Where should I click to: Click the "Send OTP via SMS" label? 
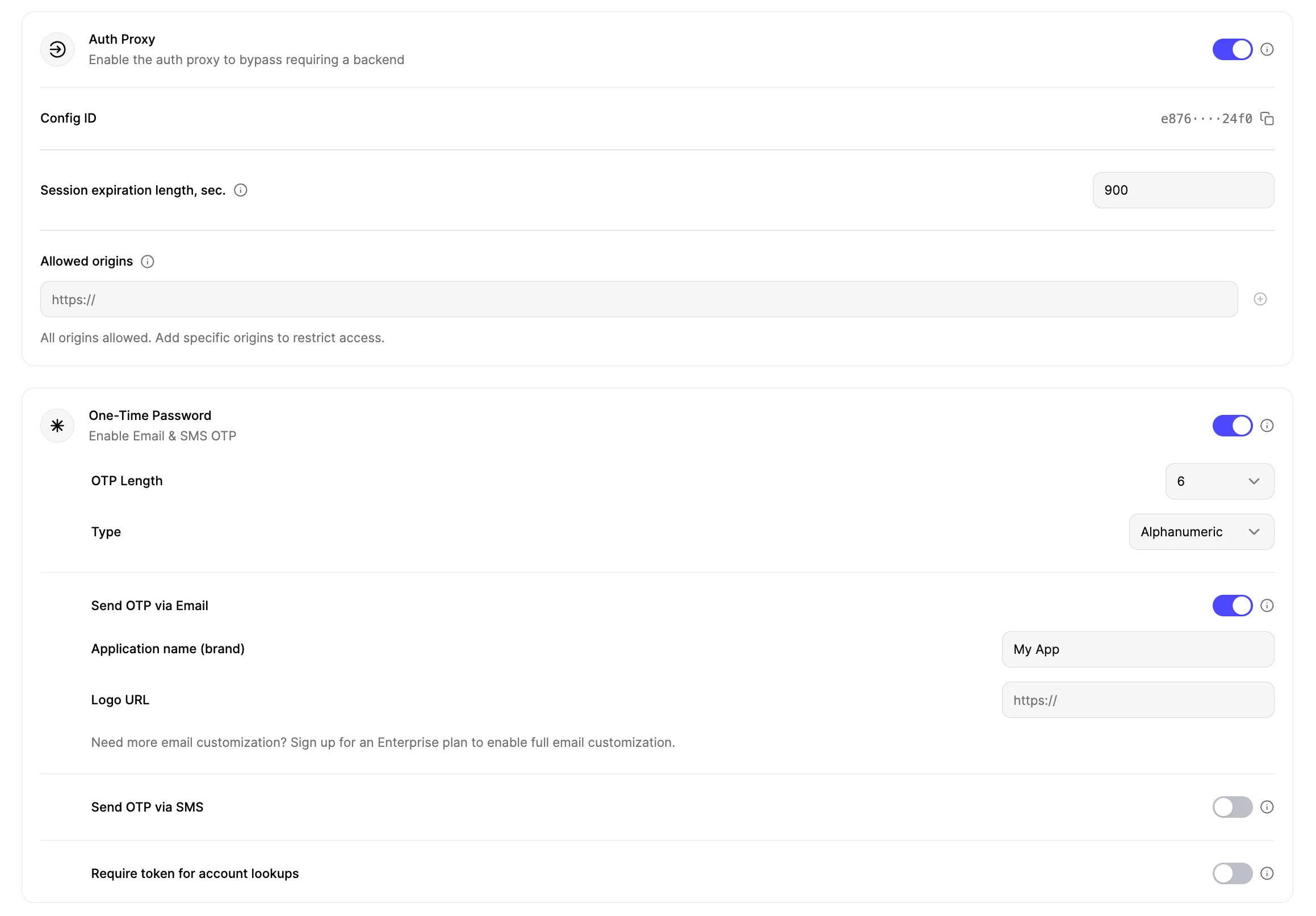point(147,808)
